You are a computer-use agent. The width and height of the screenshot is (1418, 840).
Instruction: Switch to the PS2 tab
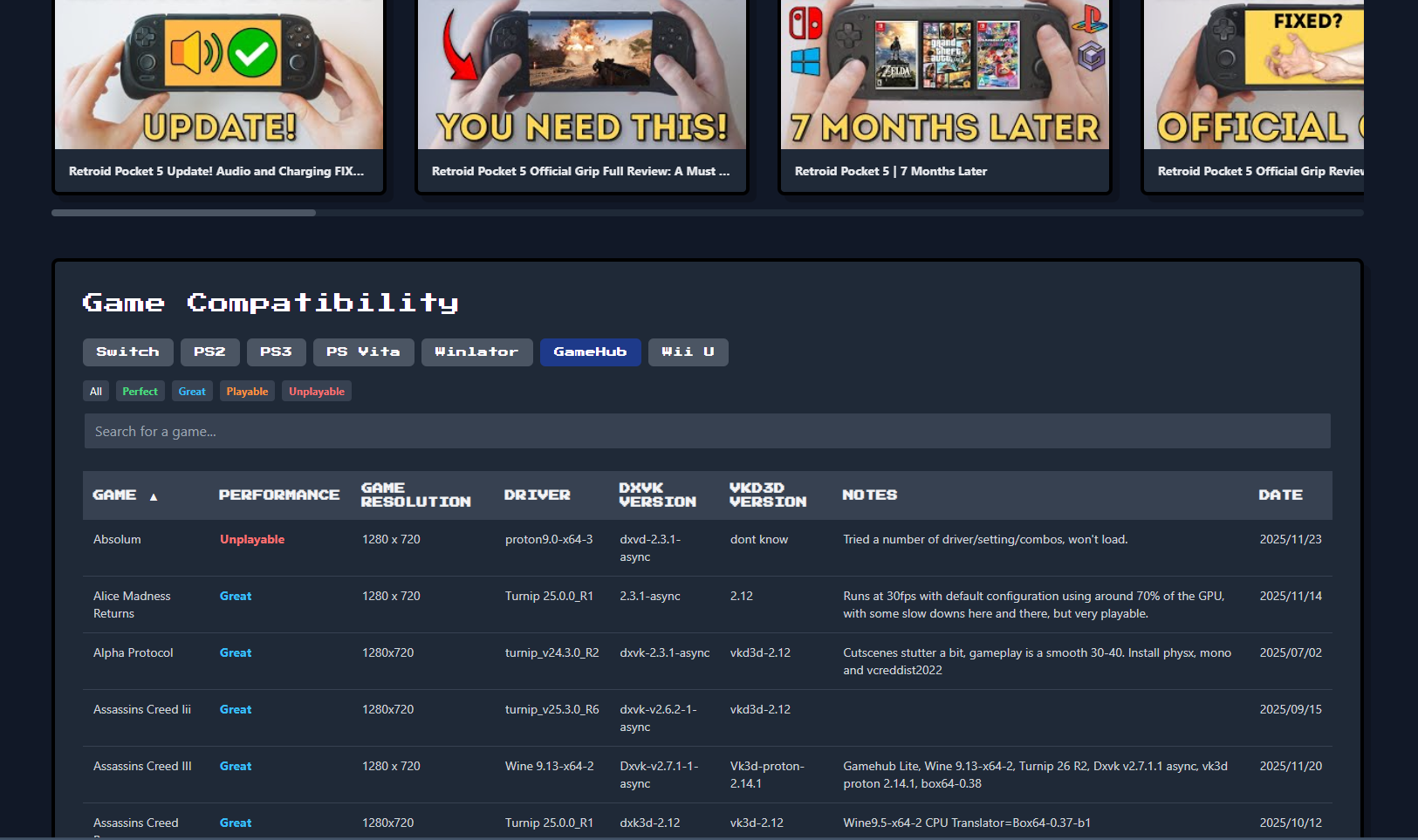point(209,352)
